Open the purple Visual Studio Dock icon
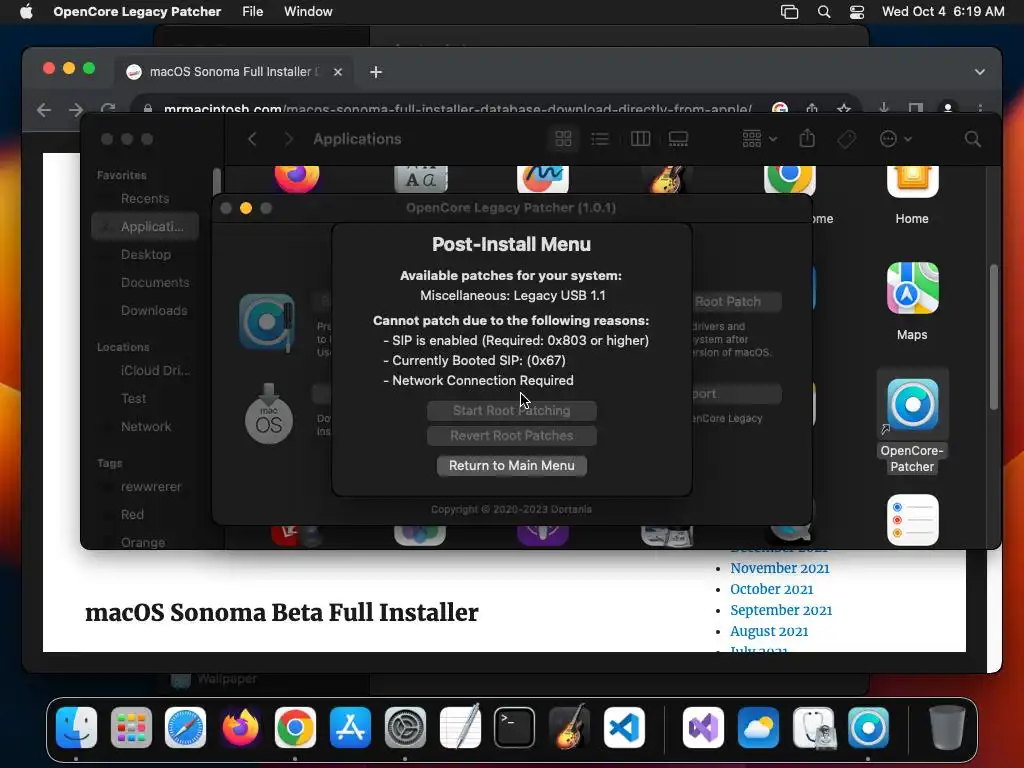 [703, 728]
